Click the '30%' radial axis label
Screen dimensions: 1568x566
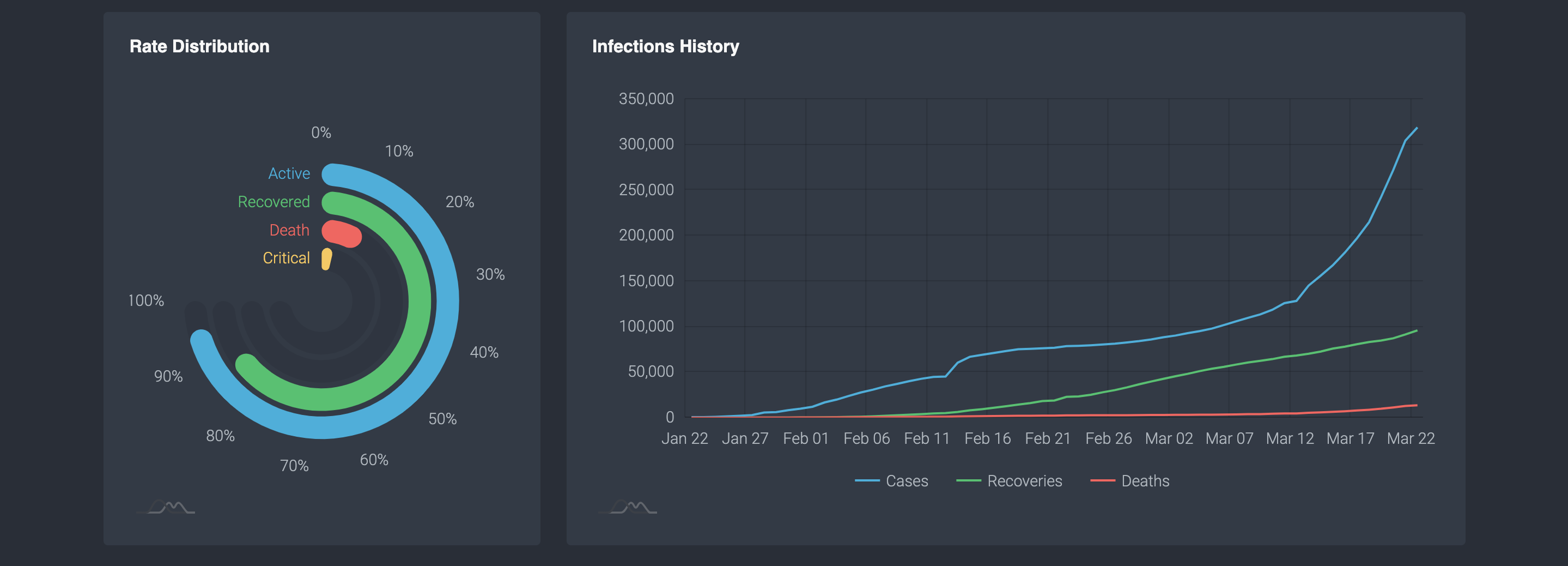490,275
